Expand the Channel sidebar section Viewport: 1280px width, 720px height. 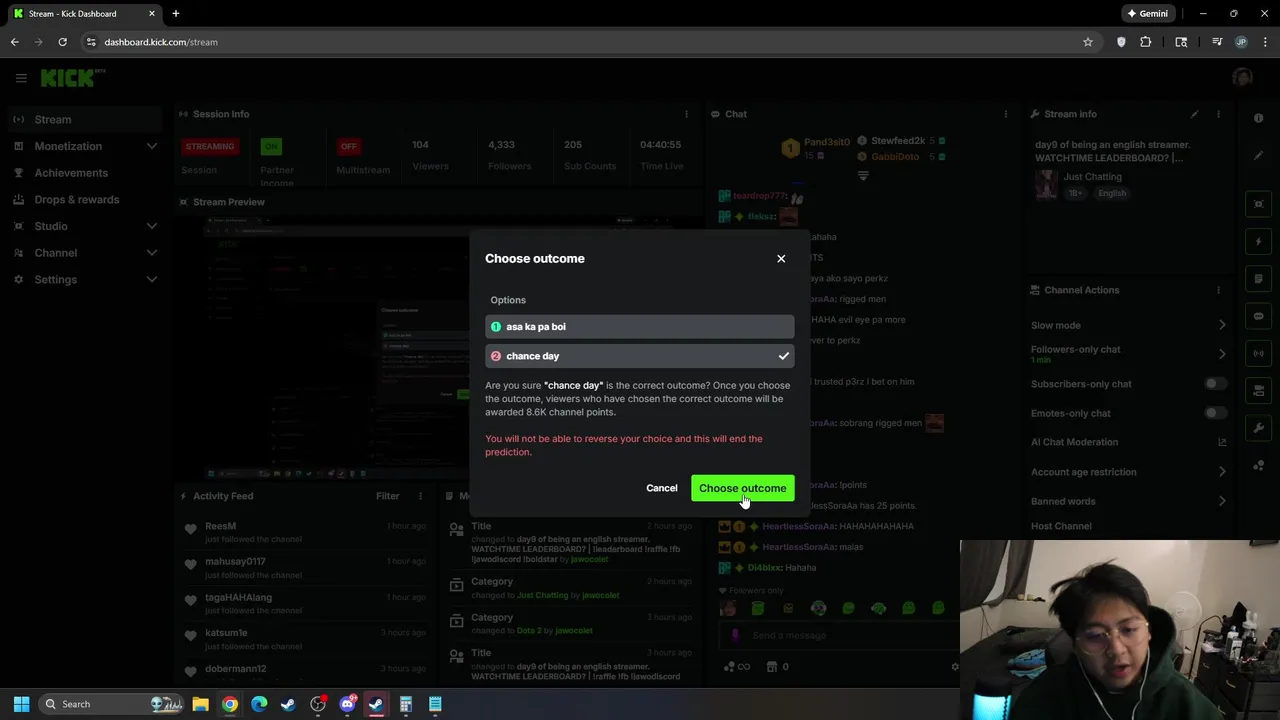[x=84, y=253]
